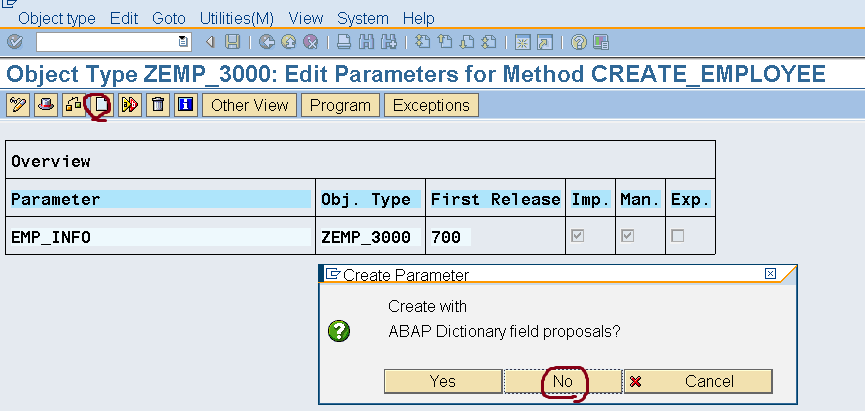
Task: Toggle the Imp. checkbox for EMP_INFO
Action: pyautogui.click(x=578, y=236)
